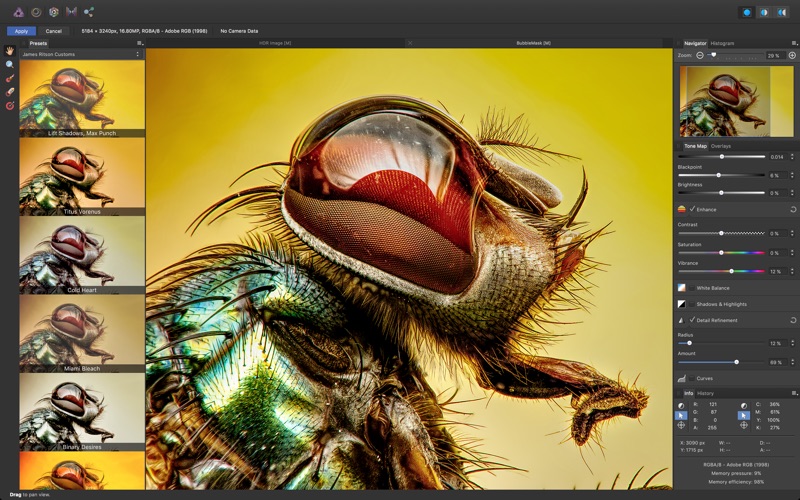The image size is (800, 500).
Task: Switch to the Photo persona icon
Action: [x=18, y=12]
